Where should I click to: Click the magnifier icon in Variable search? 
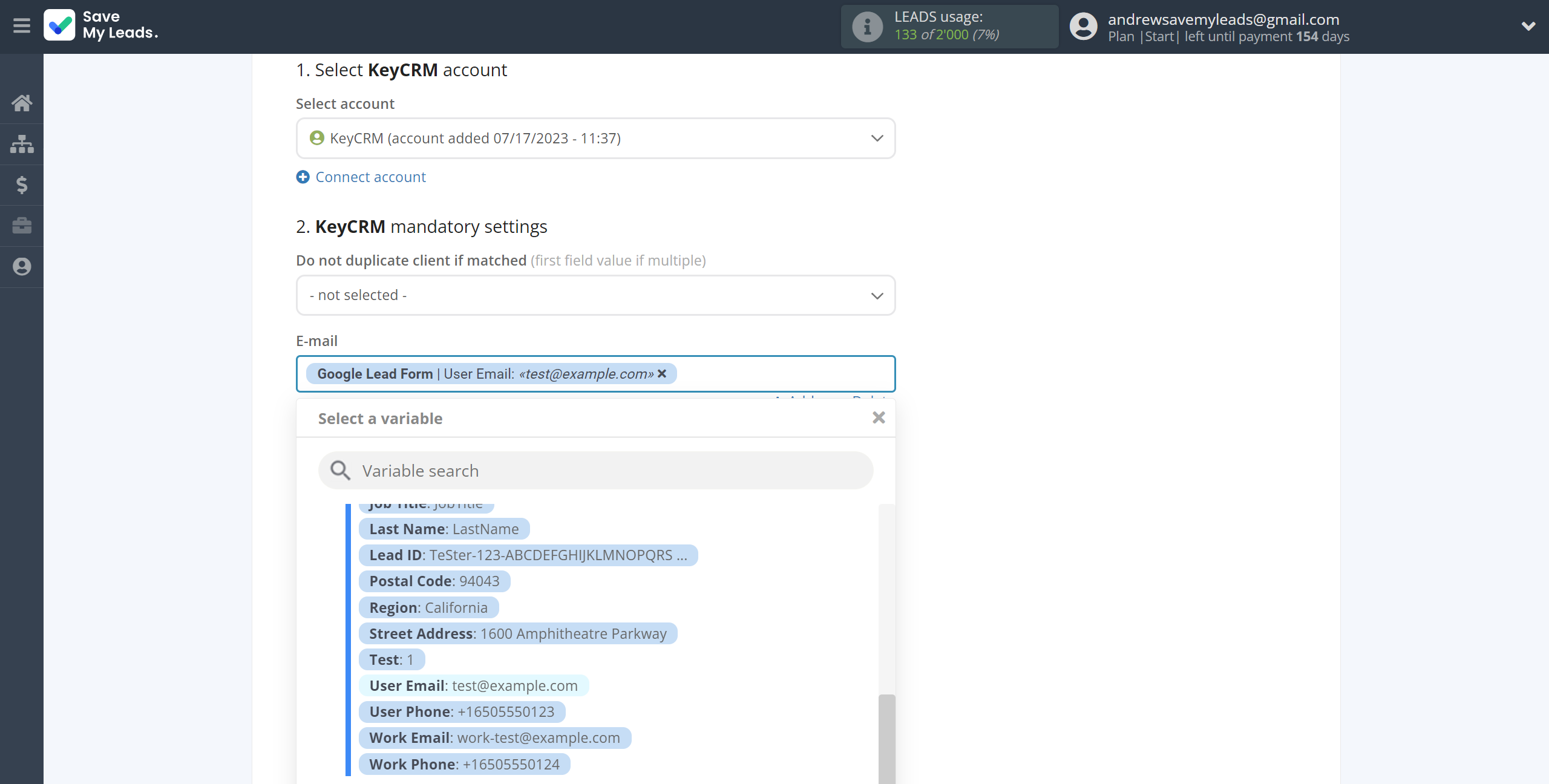click(x=340, y=471)
